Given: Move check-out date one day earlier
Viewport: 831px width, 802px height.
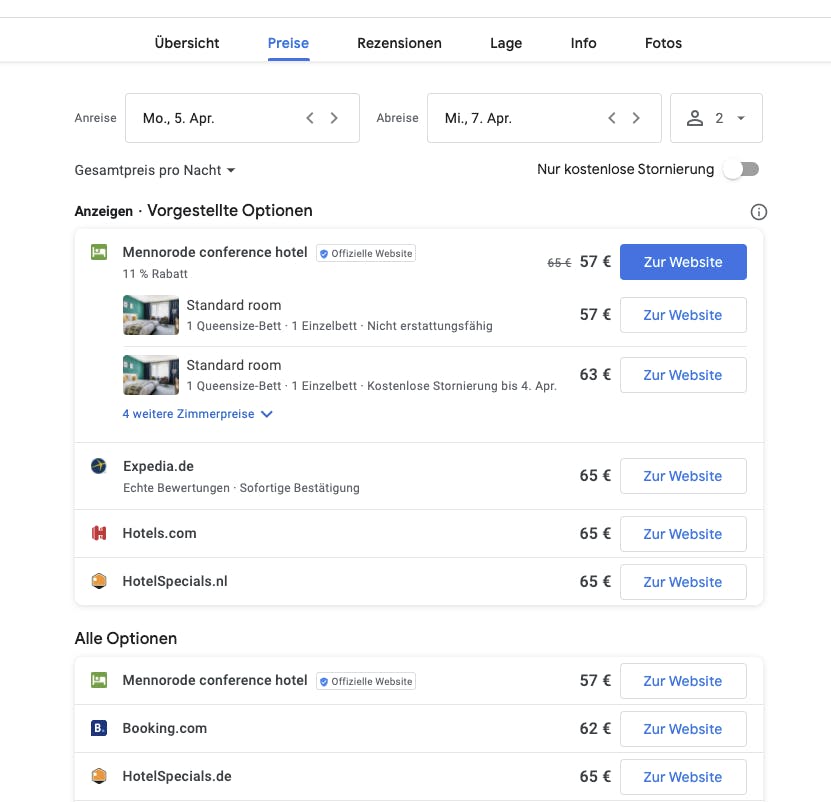Looking at the screenshot, I should click(x=612, y=118).
